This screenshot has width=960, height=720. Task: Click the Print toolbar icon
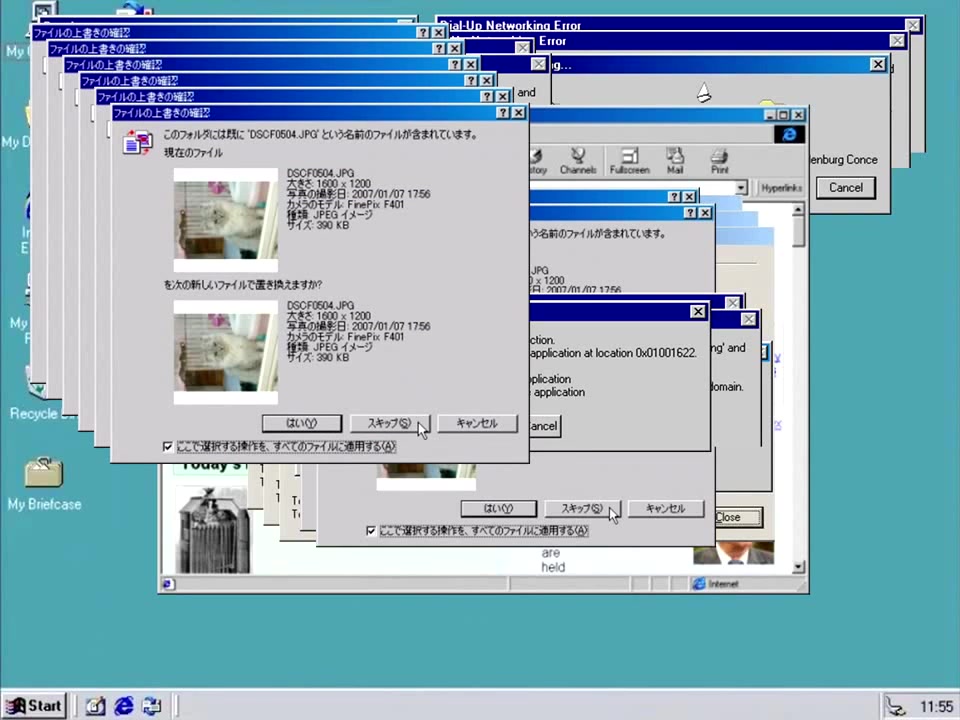(x=719, y=160)
